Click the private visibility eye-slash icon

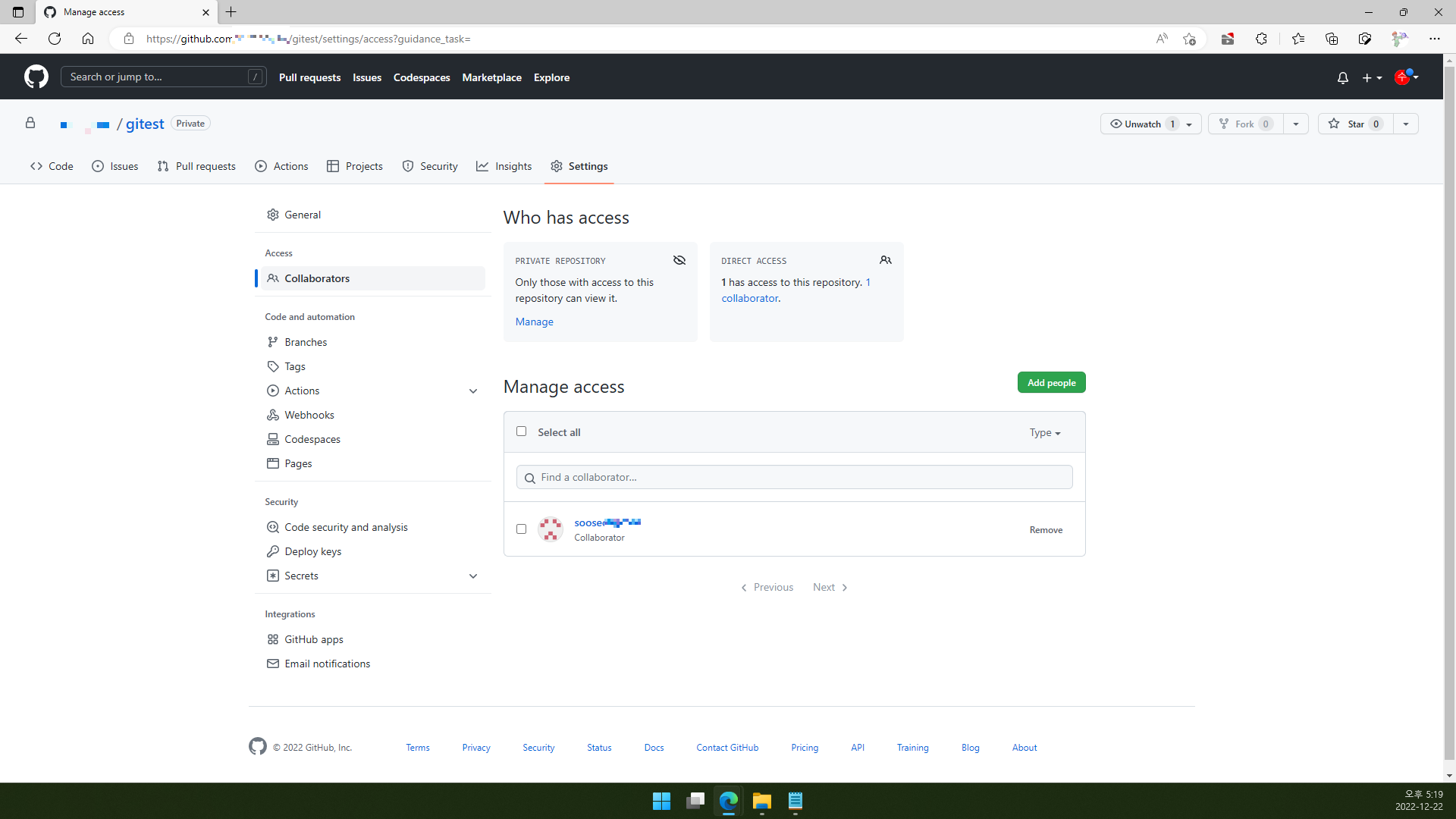click(679, 260)
